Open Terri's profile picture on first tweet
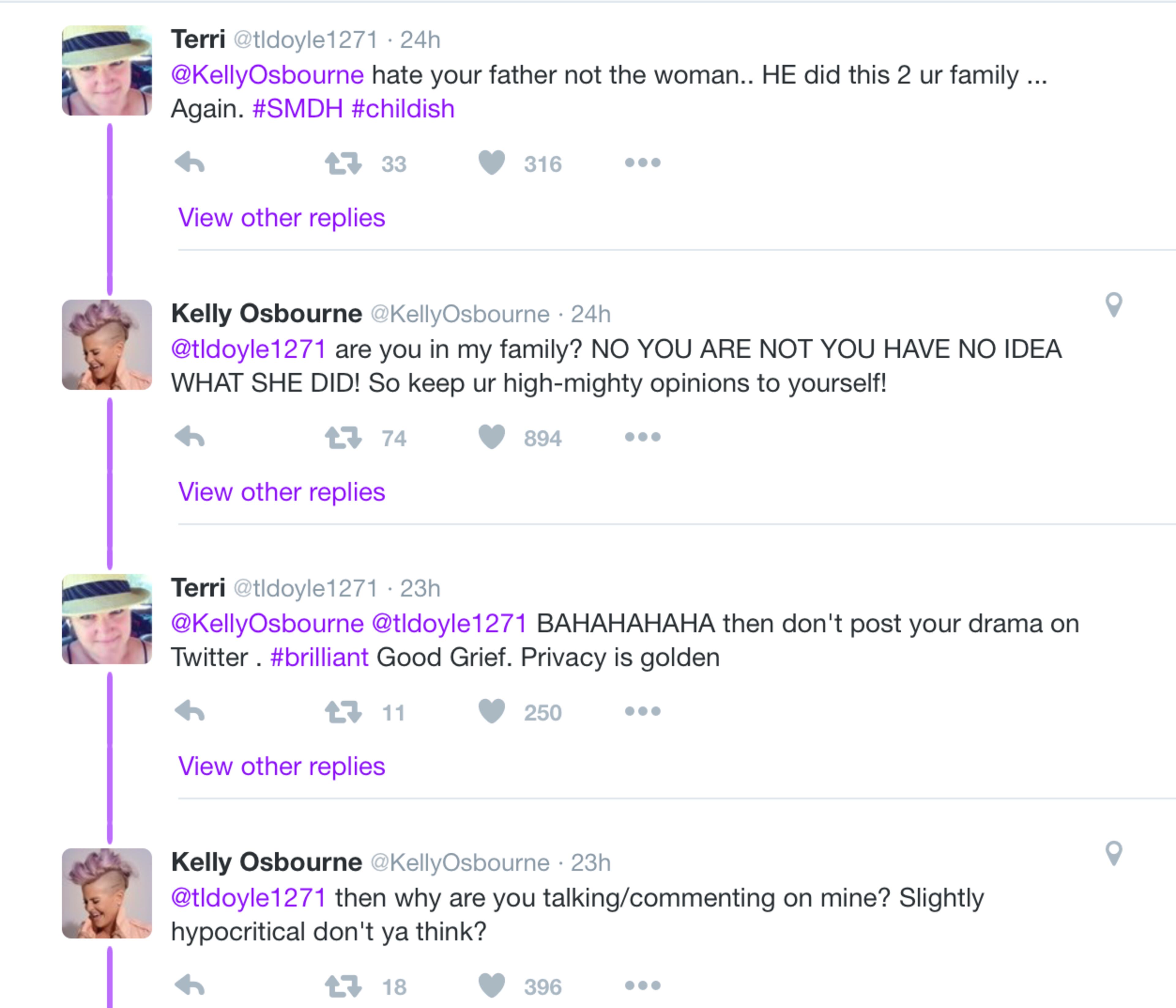Image resolution: width=1176 pixels, height=1008 pixels. (x=107, y=70)
